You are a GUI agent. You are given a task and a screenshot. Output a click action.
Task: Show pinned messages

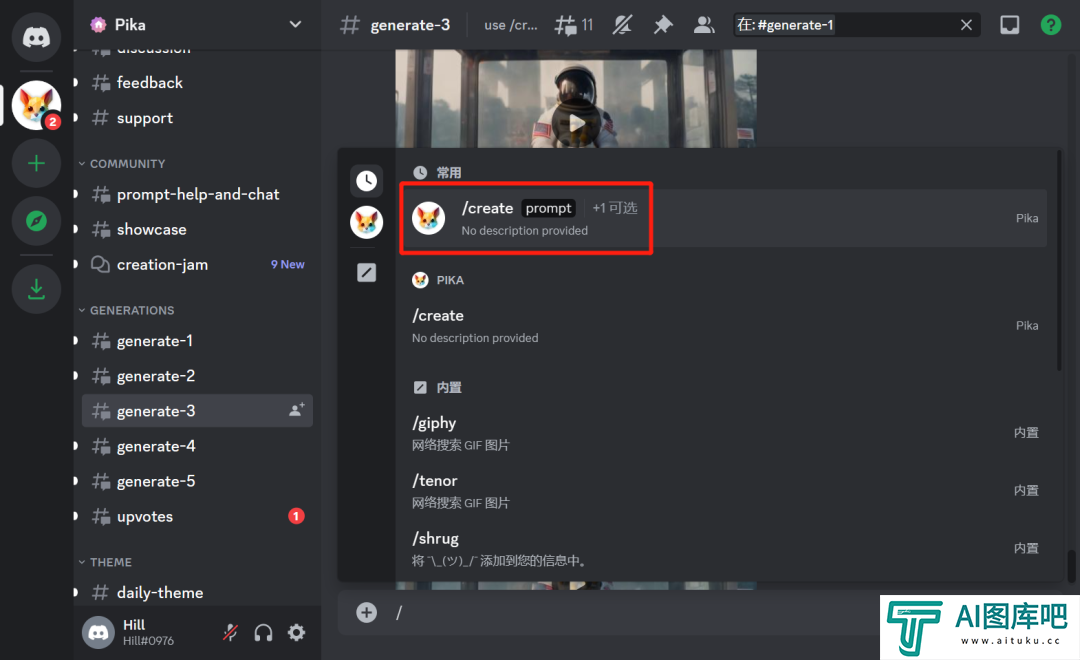pos(663,25)
